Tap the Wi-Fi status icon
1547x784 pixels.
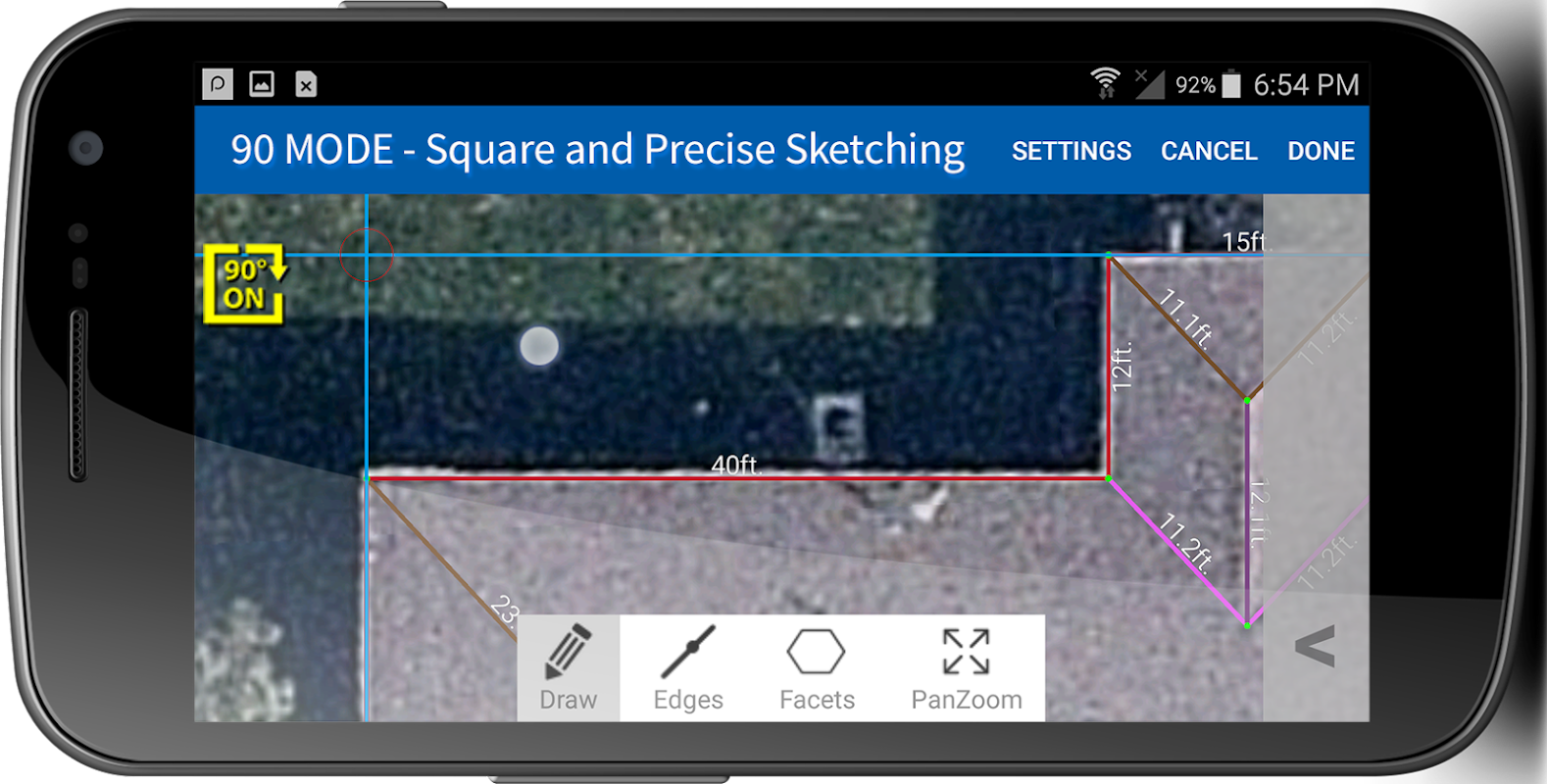point(1106,84)
